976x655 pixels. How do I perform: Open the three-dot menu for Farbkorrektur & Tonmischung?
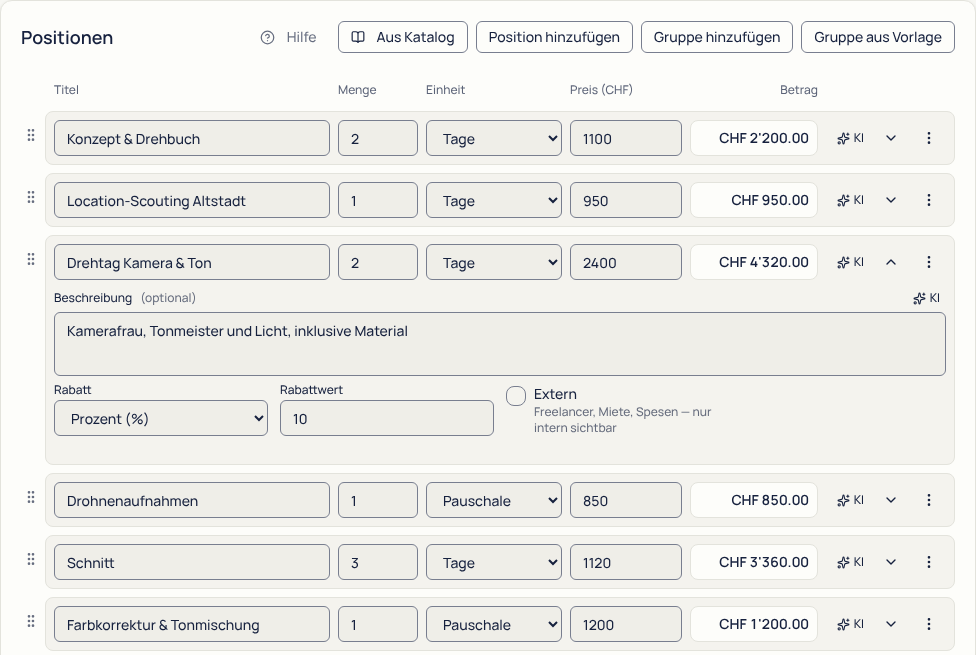tap(929, 624)
